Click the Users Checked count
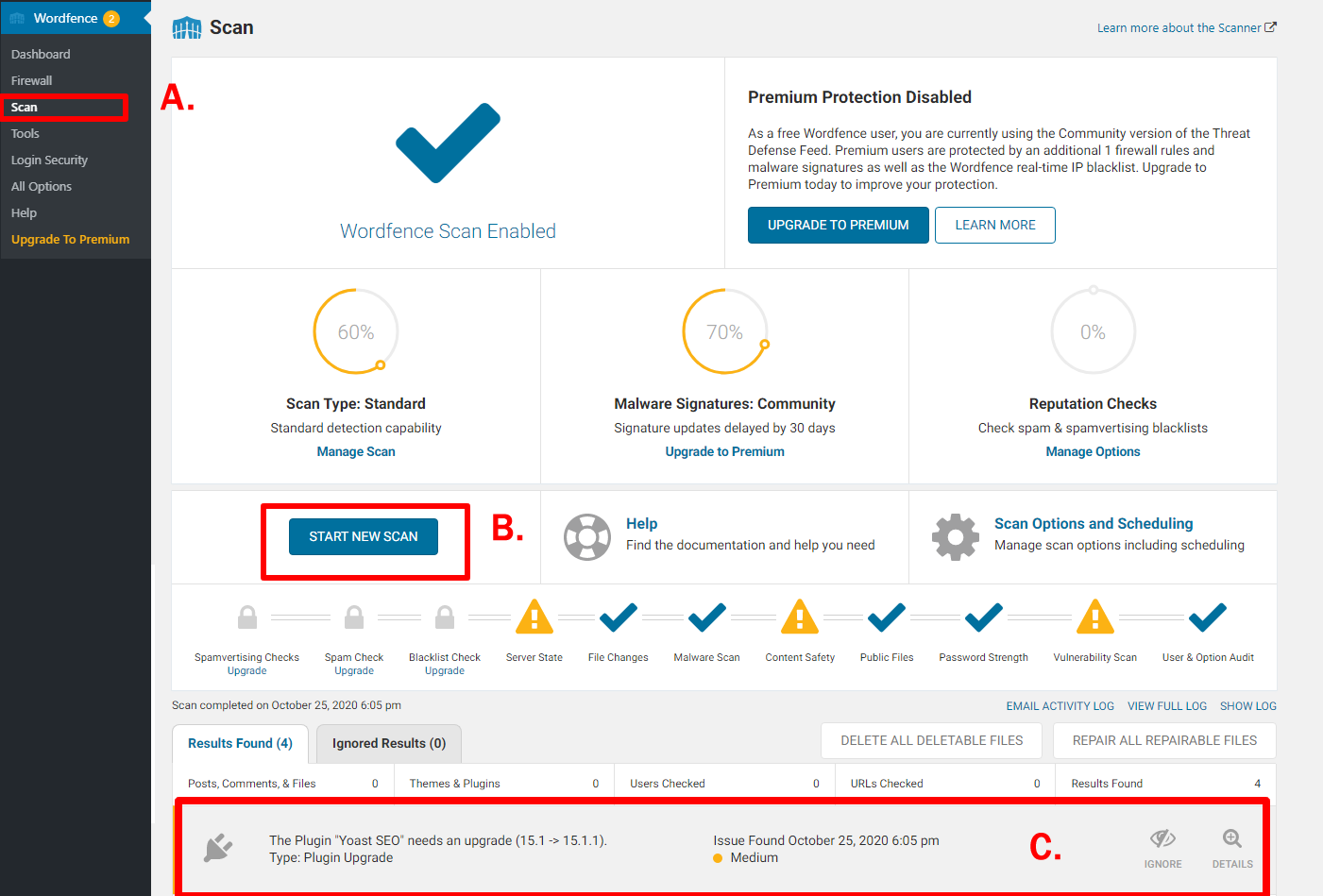 [x=816, y=784]
